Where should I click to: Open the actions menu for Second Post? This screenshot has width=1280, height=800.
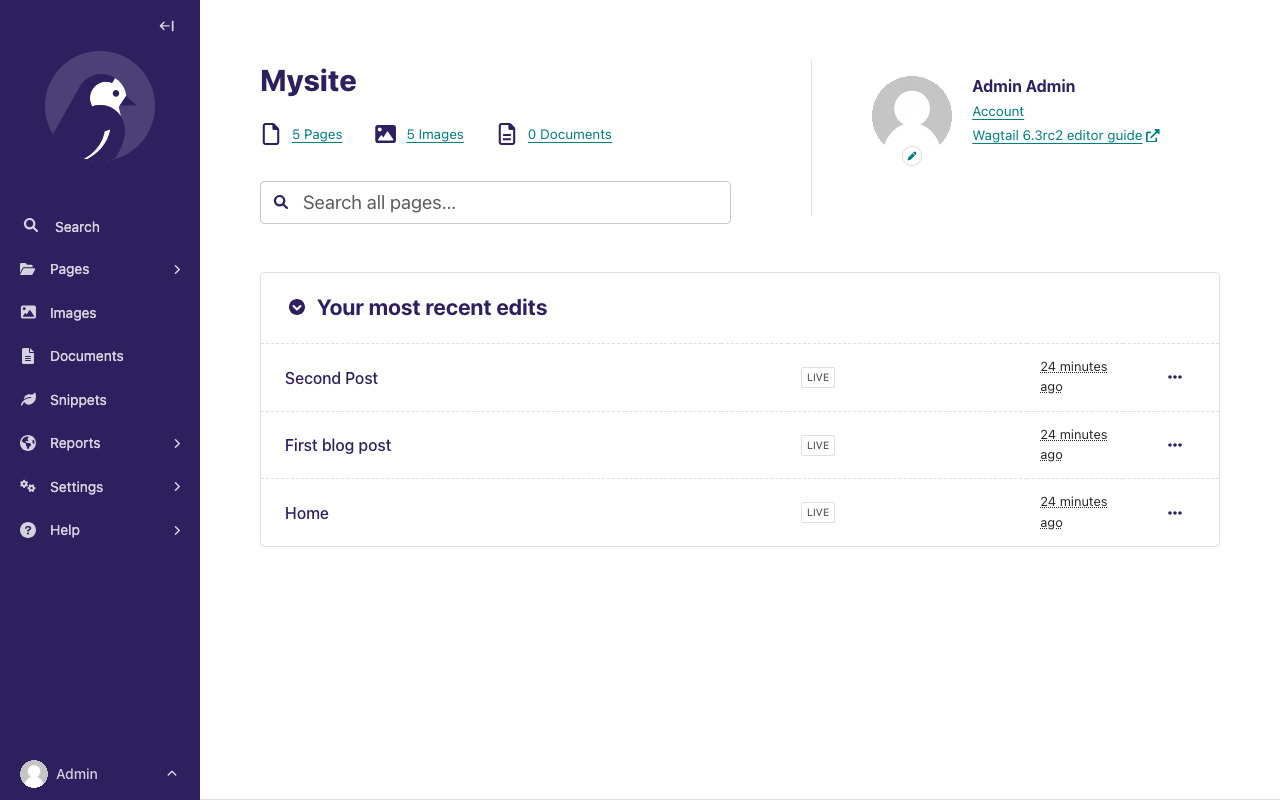[1174, 377]
